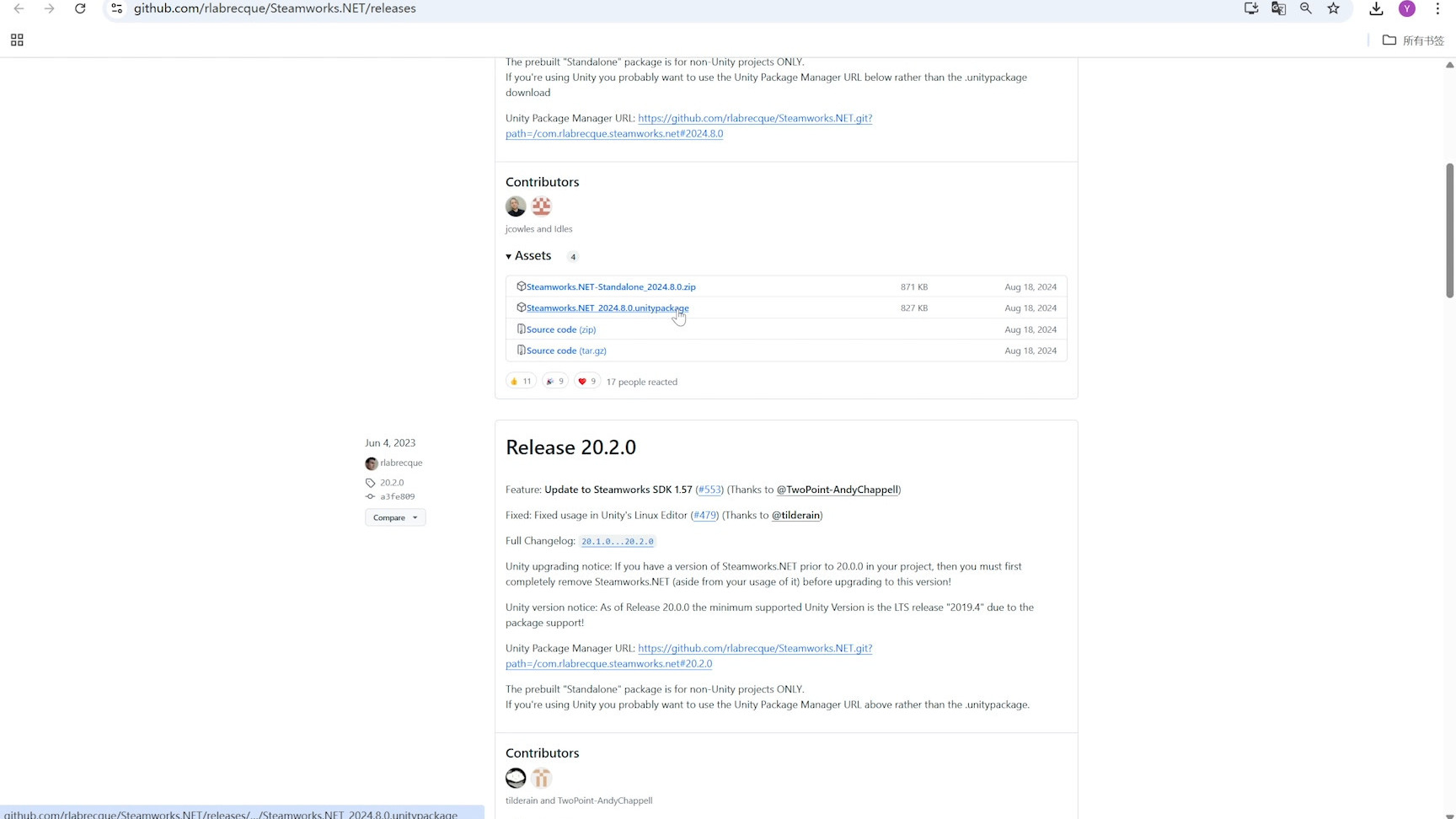
Task: Download Source code (tar.gz)
Action: [566, 351]
